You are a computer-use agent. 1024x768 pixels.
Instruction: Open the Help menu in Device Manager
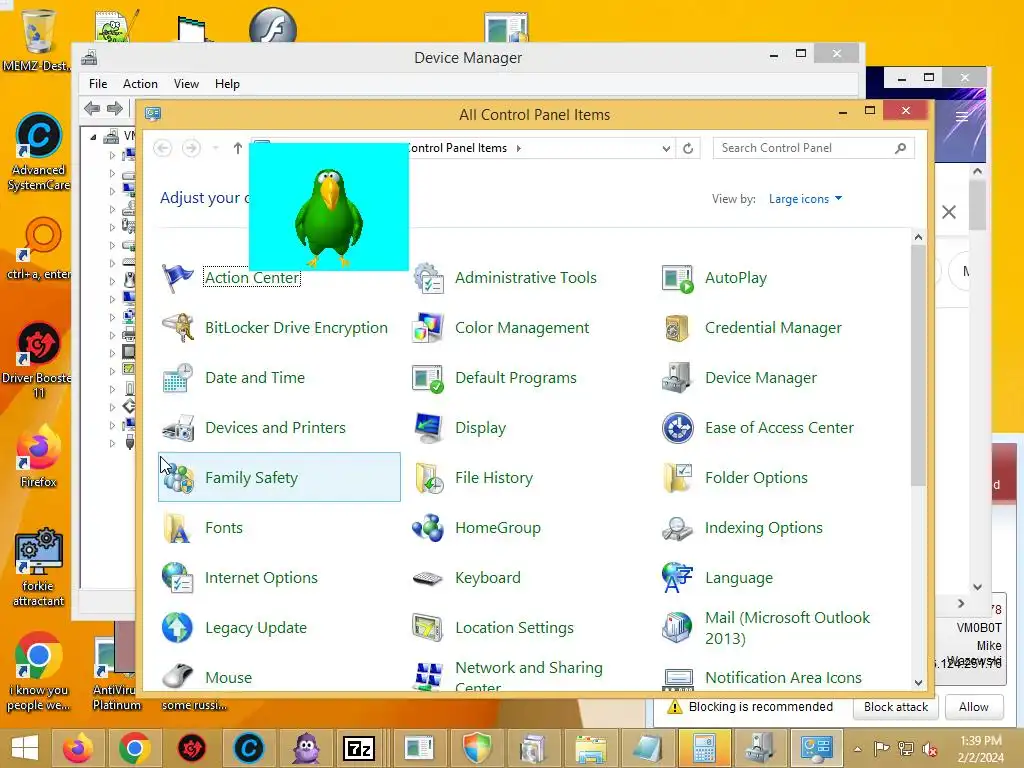click(x=227, y=84)
